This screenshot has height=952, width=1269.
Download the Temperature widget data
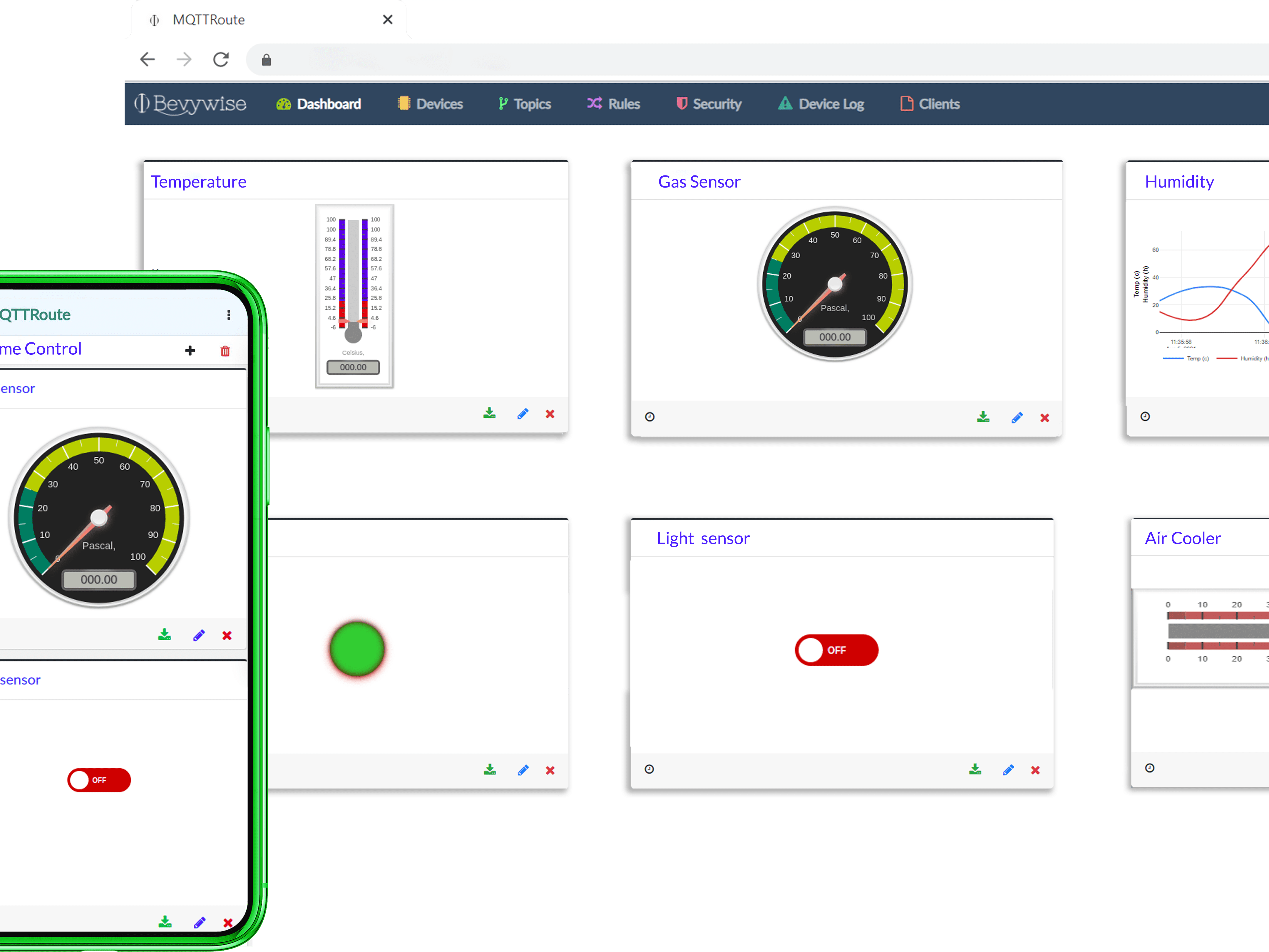tap(489, 413)
